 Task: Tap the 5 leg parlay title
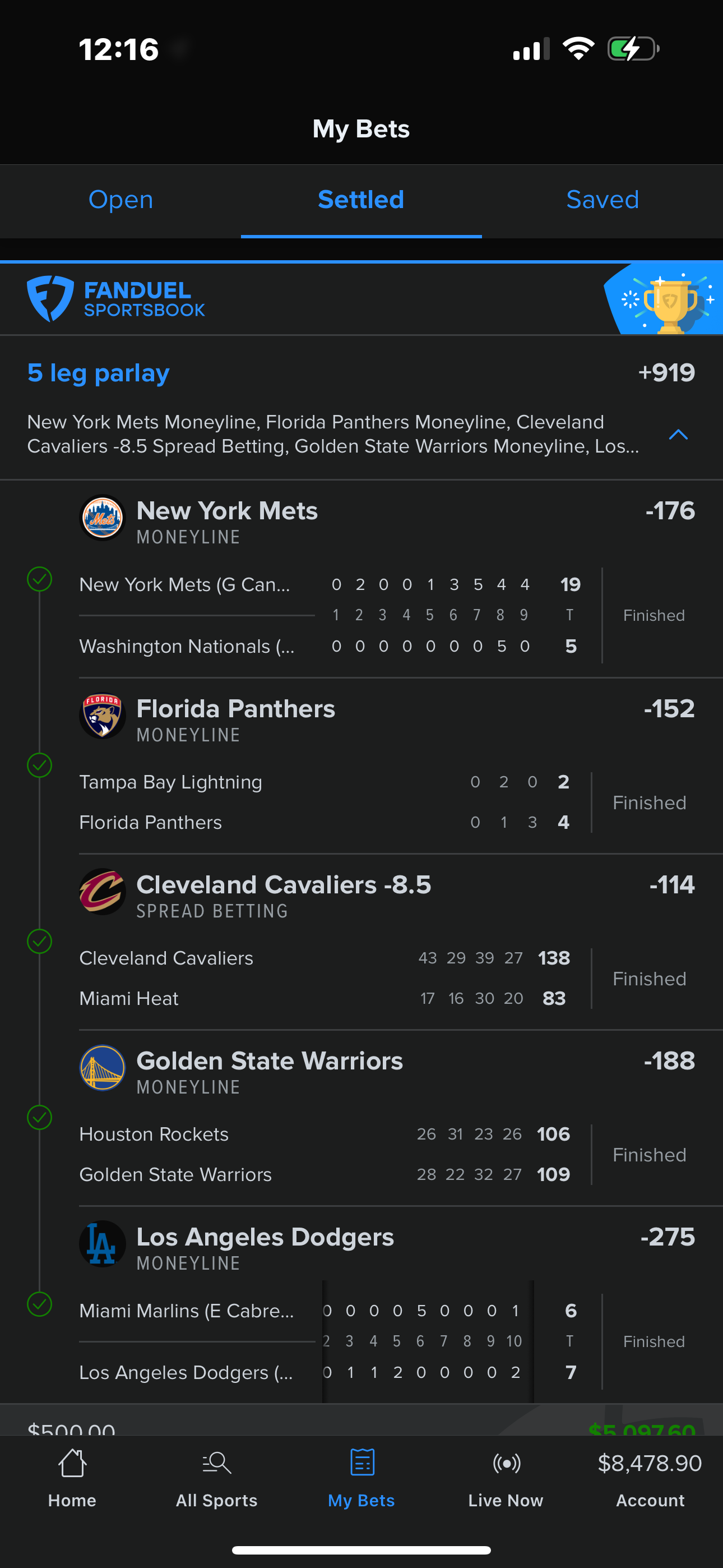(99, 373)
